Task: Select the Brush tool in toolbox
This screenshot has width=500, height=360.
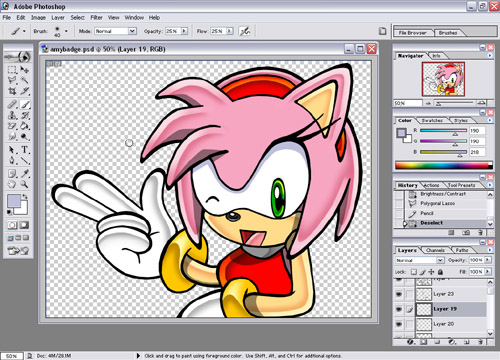Action: (x=25, y=104)
